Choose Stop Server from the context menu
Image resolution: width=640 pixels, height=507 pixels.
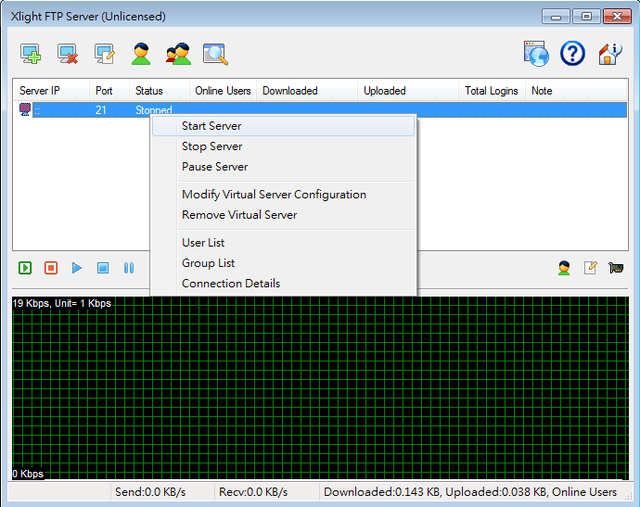(283, 147)
